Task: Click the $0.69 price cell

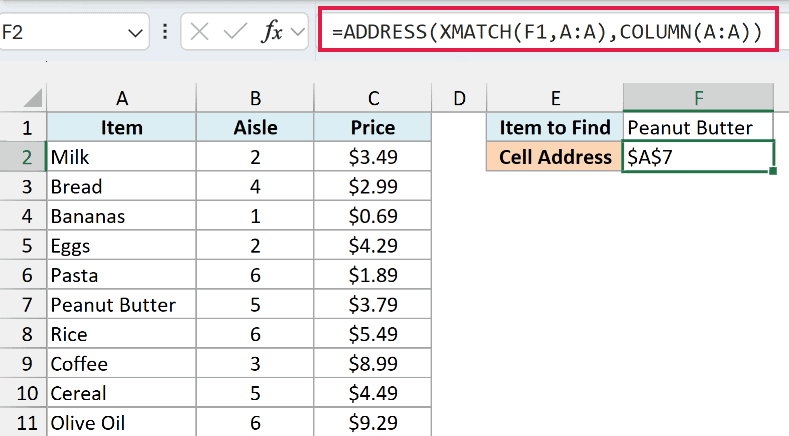Action: click(373, 216)
